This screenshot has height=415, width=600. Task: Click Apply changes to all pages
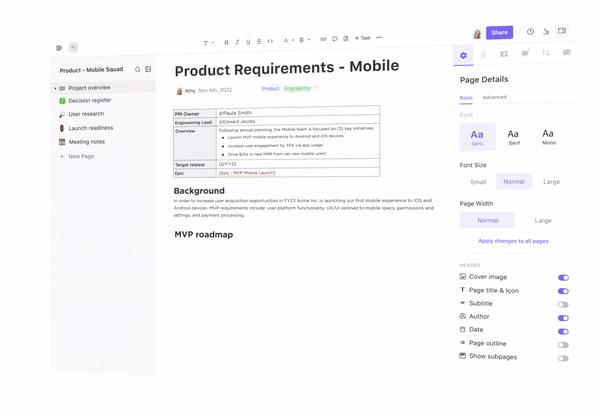513,241
